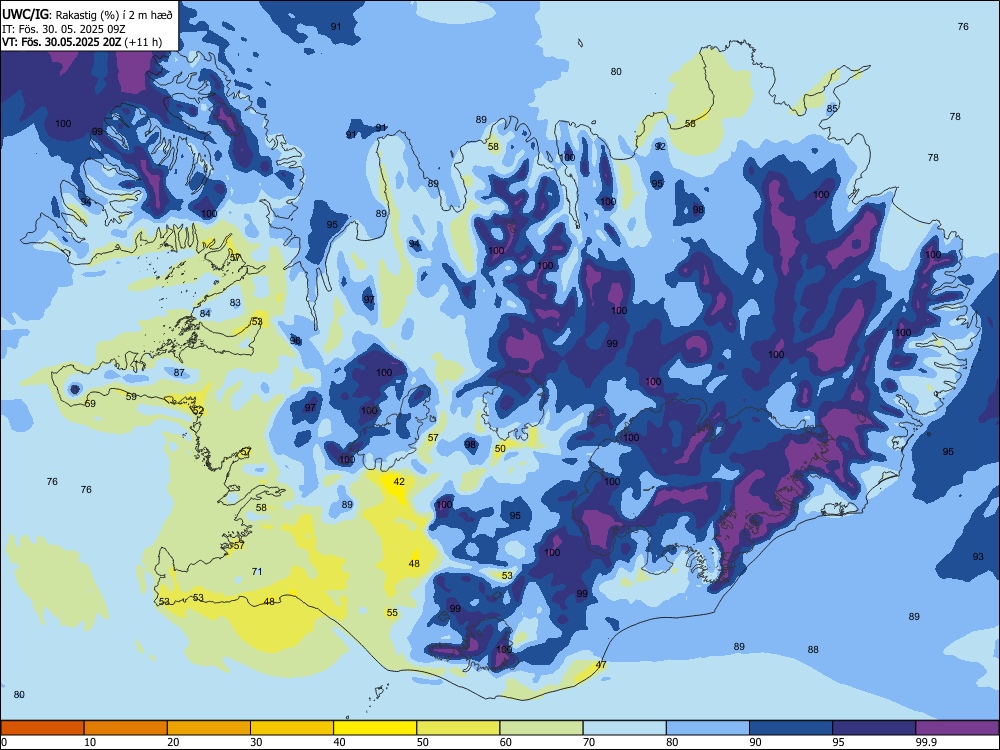Click the dark orange 0–10 legend swatch

coord(42,728)
